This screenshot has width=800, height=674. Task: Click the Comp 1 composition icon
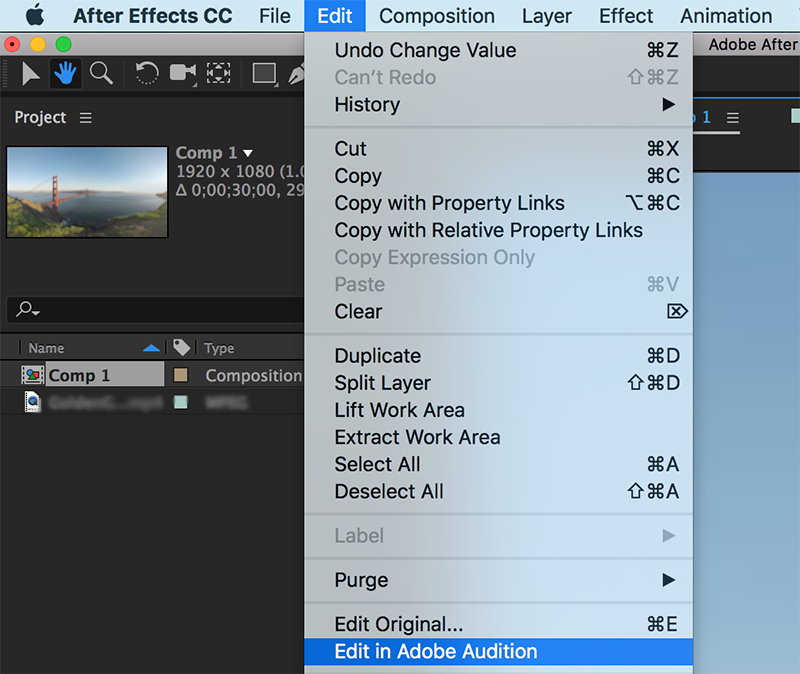click(33, 375)
